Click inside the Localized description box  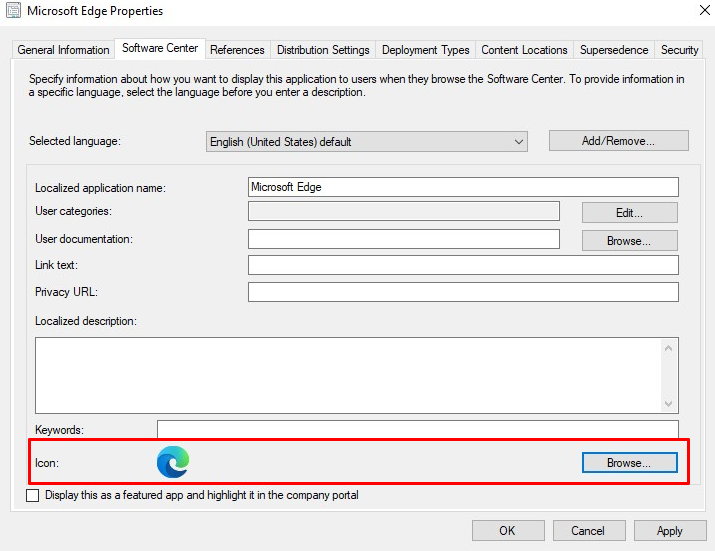coord(349,375)
